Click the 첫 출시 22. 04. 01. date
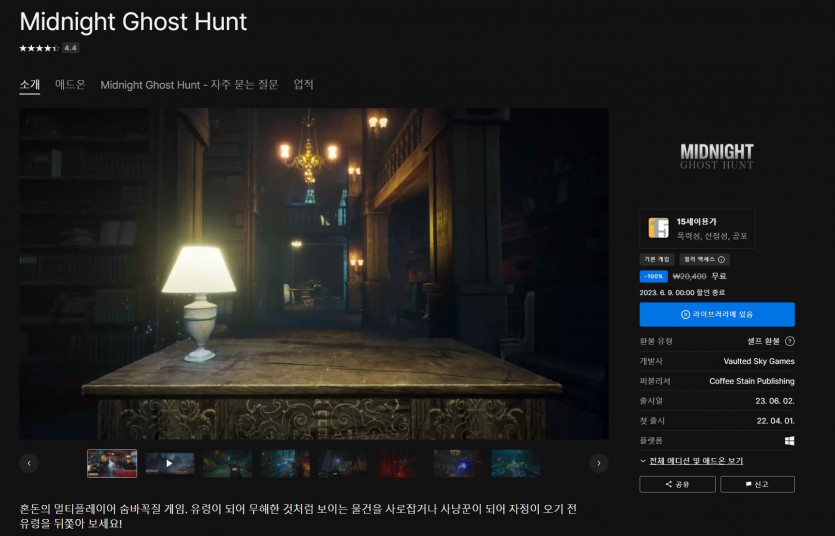The image size is (835, 536). click(775, 420)
